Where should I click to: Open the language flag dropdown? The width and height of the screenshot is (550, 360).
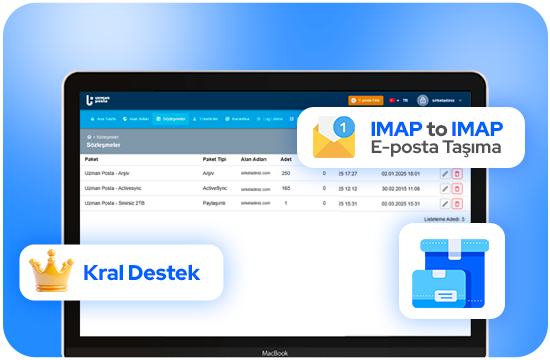[x=394, y=100]
